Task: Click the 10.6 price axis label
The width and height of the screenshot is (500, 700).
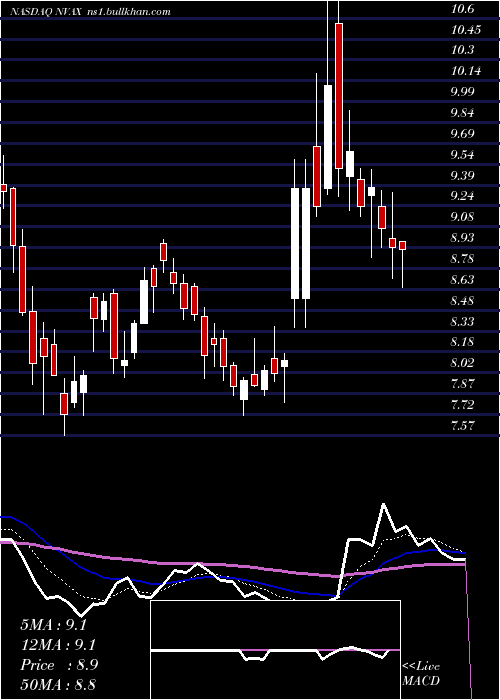Action: pyautogui.click(x=463, y=9)
